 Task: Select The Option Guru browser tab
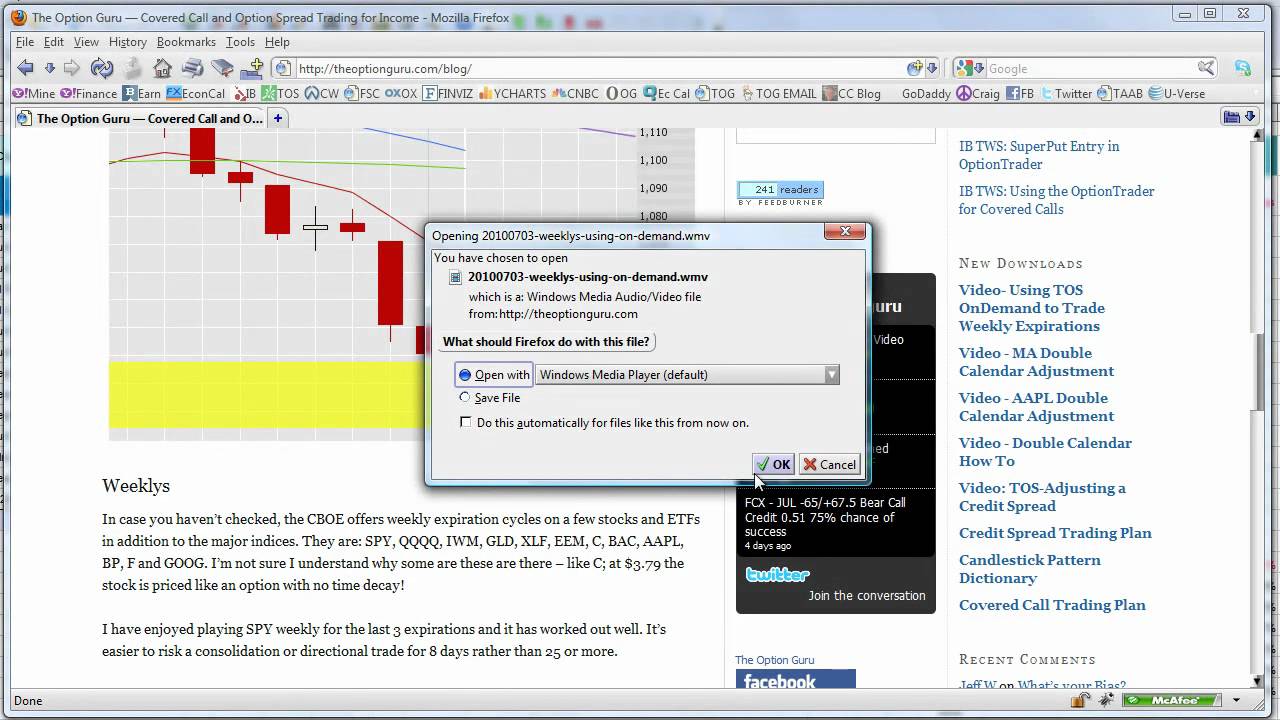(140, 118)
